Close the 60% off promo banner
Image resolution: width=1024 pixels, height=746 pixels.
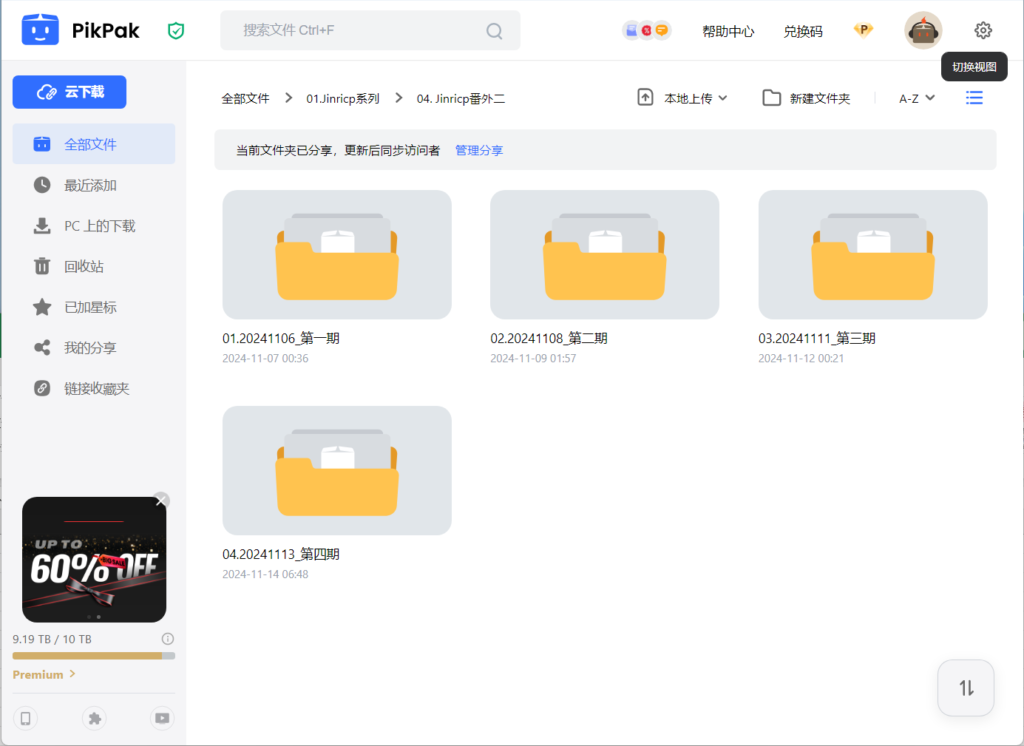click(162, 500)
